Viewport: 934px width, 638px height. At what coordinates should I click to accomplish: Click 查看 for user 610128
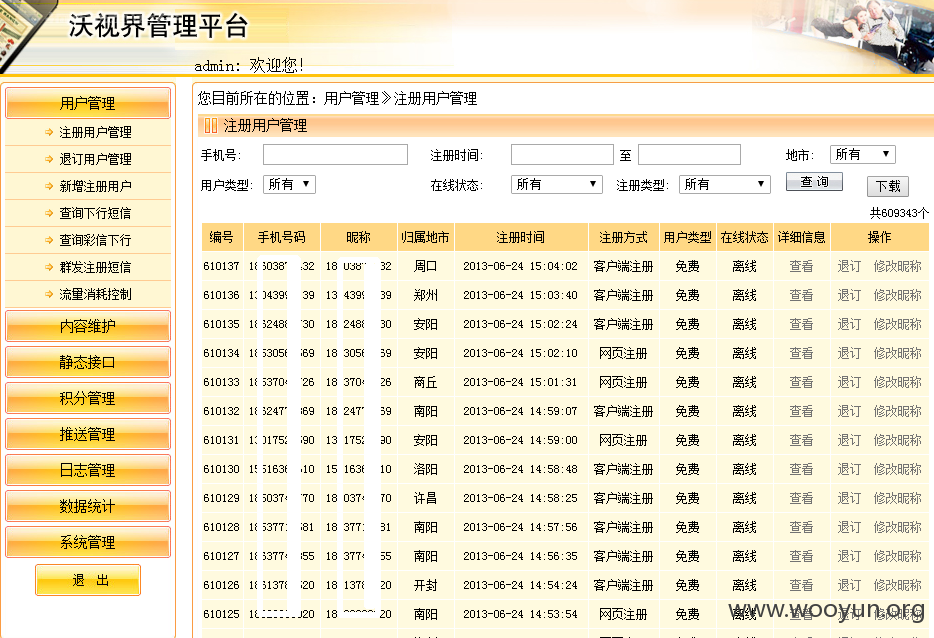click(801, 527)
